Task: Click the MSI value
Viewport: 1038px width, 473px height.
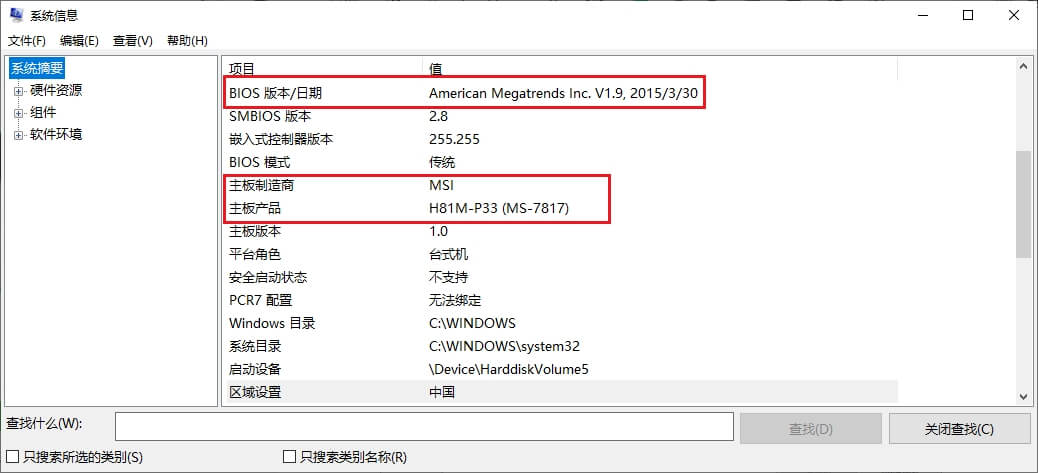Action: click(x=441, y=185)
